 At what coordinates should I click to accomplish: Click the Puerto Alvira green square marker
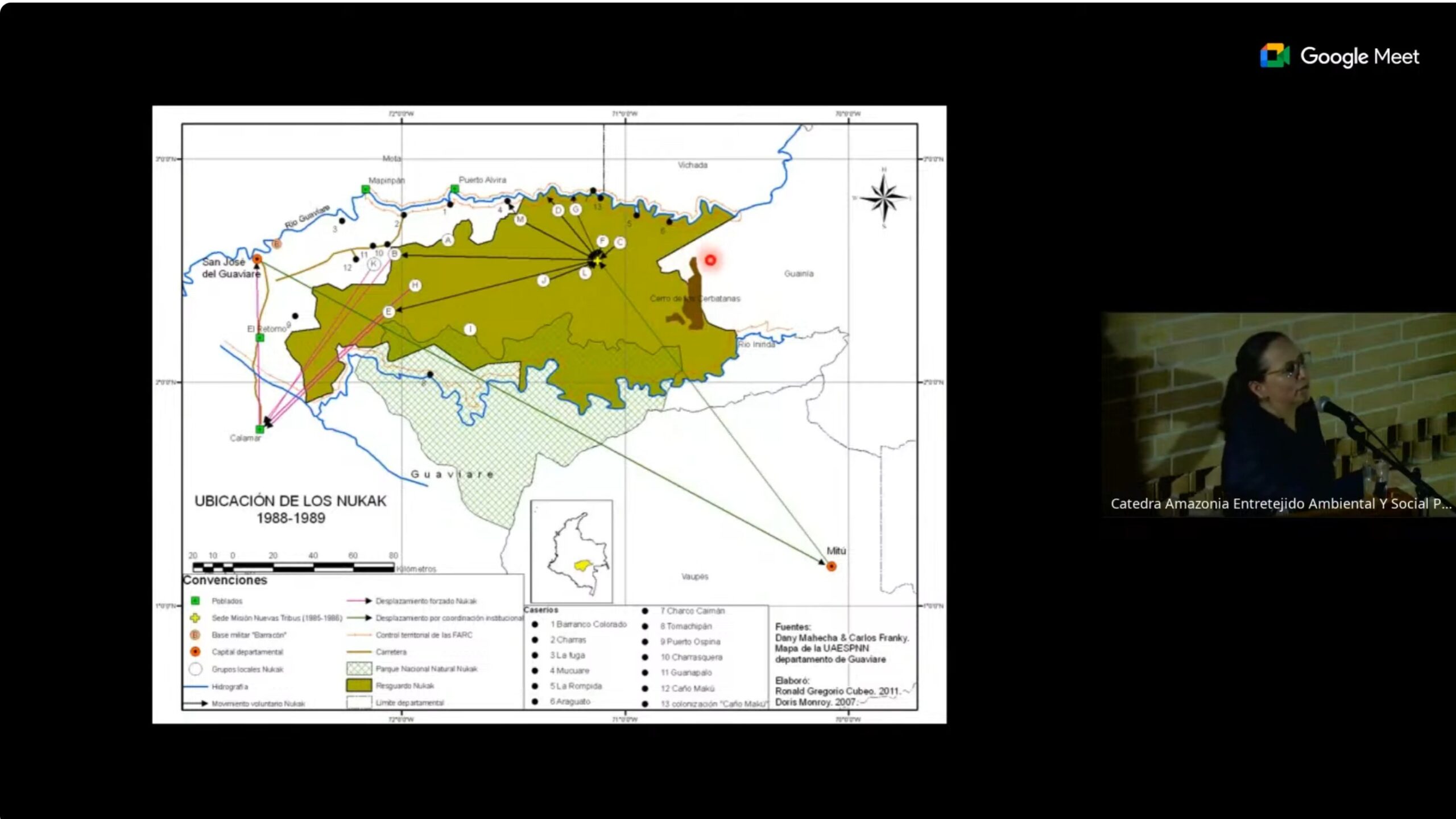click(x=454, y=188)
